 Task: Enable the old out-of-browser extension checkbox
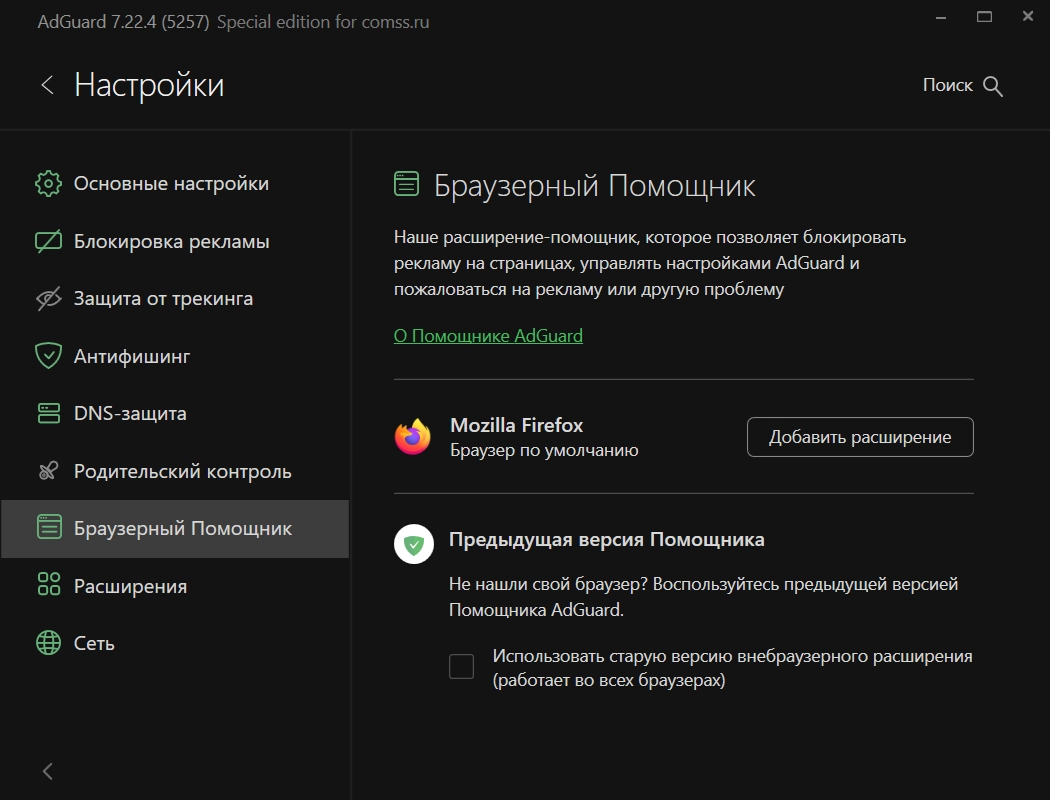461,666
